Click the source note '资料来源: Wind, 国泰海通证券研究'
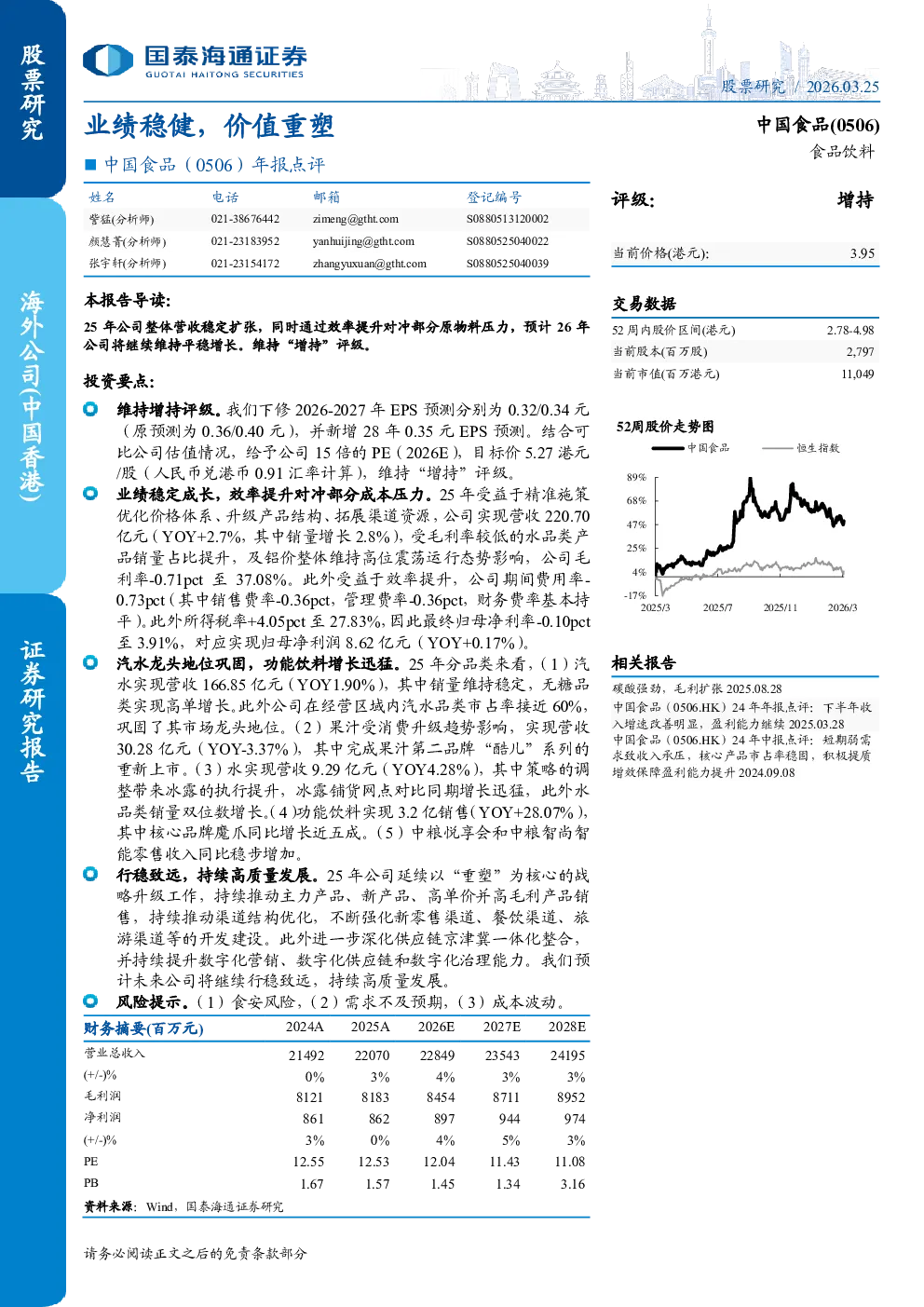Viewport: 924px width, 1307px height. 183,1207
